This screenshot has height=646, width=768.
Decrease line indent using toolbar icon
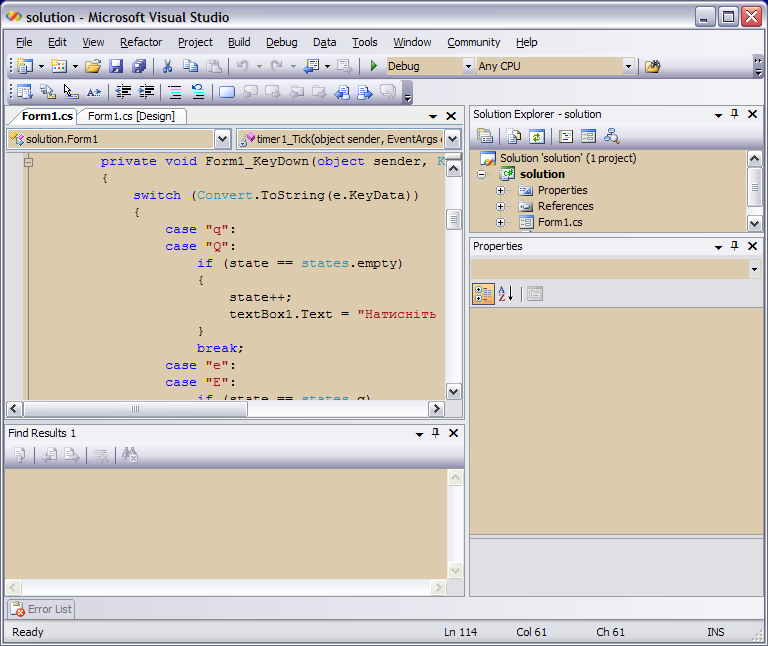[123, 92]
